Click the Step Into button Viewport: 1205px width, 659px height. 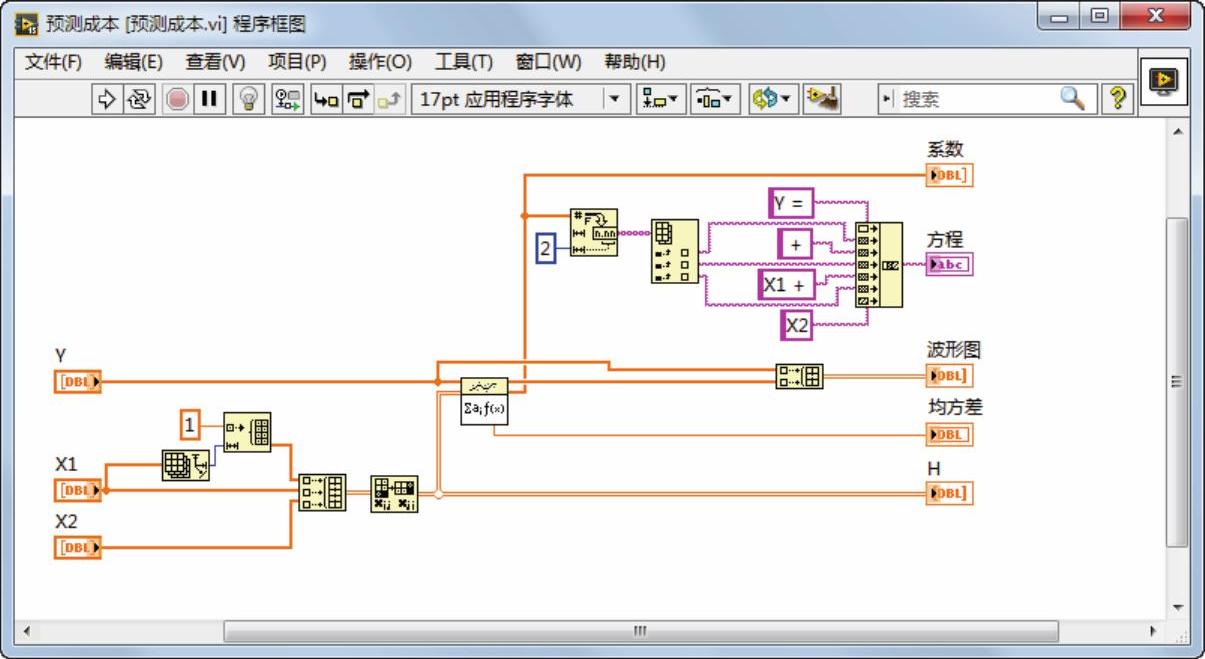pyautogui.click(x=326, y=99)
